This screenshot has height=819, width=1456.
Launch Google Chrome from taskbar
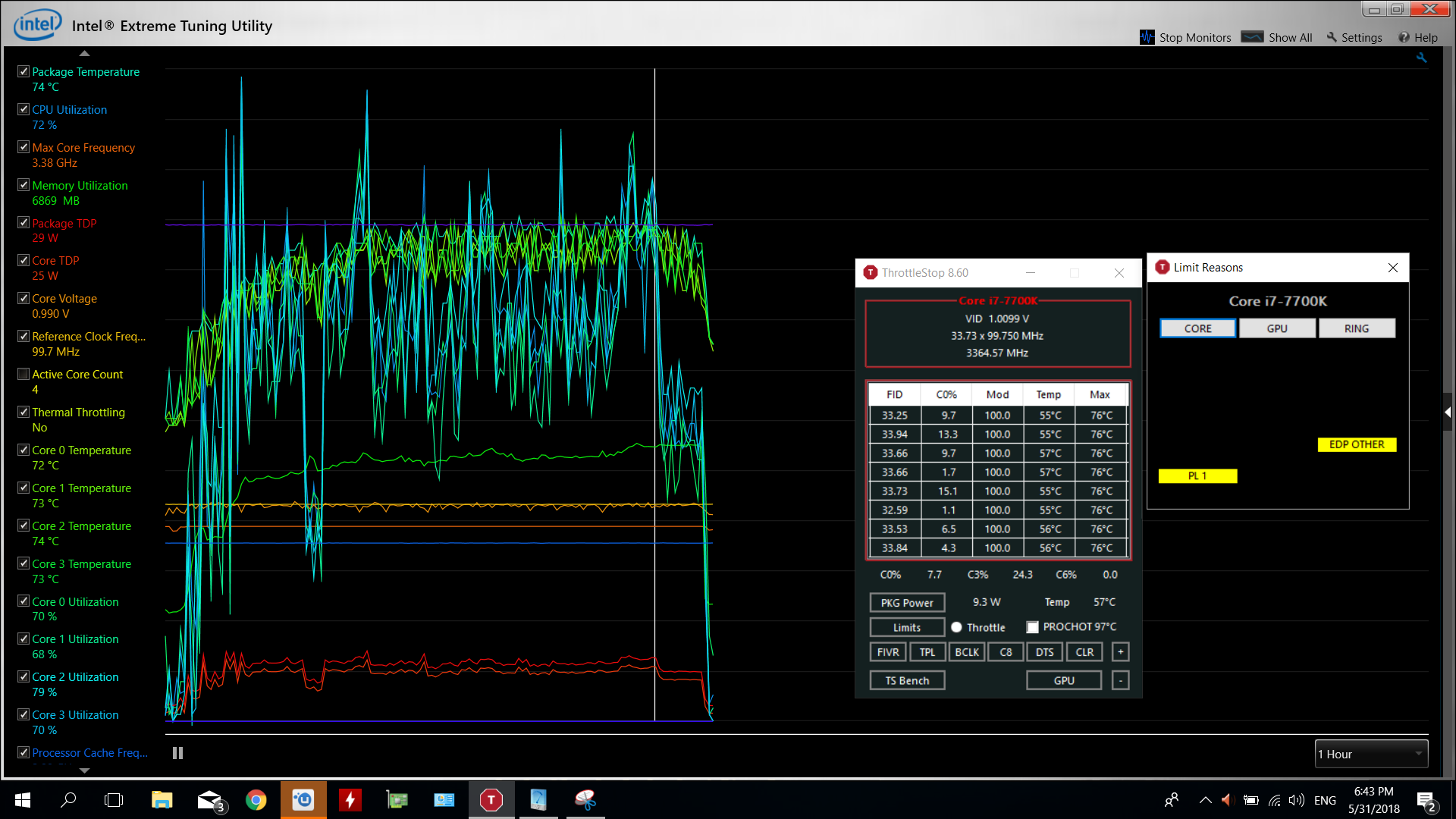(x=256, y=800)
